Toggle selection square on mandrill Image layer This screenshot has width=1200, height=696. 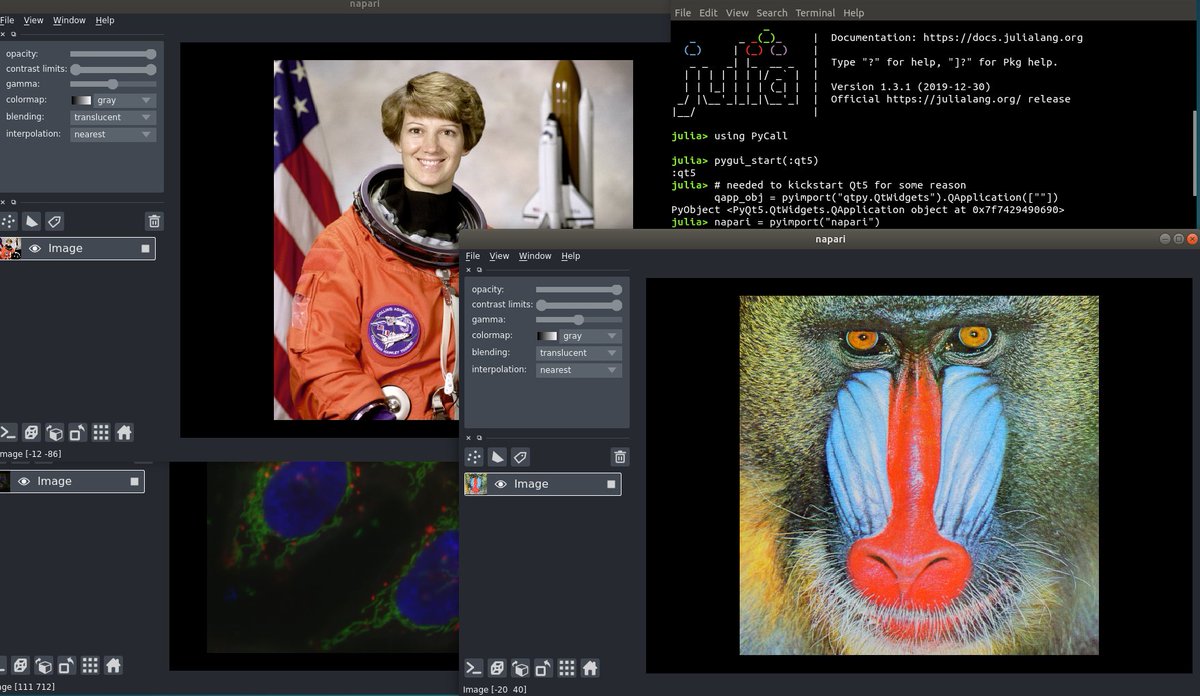pyautogui.click(x=611, y=484)
